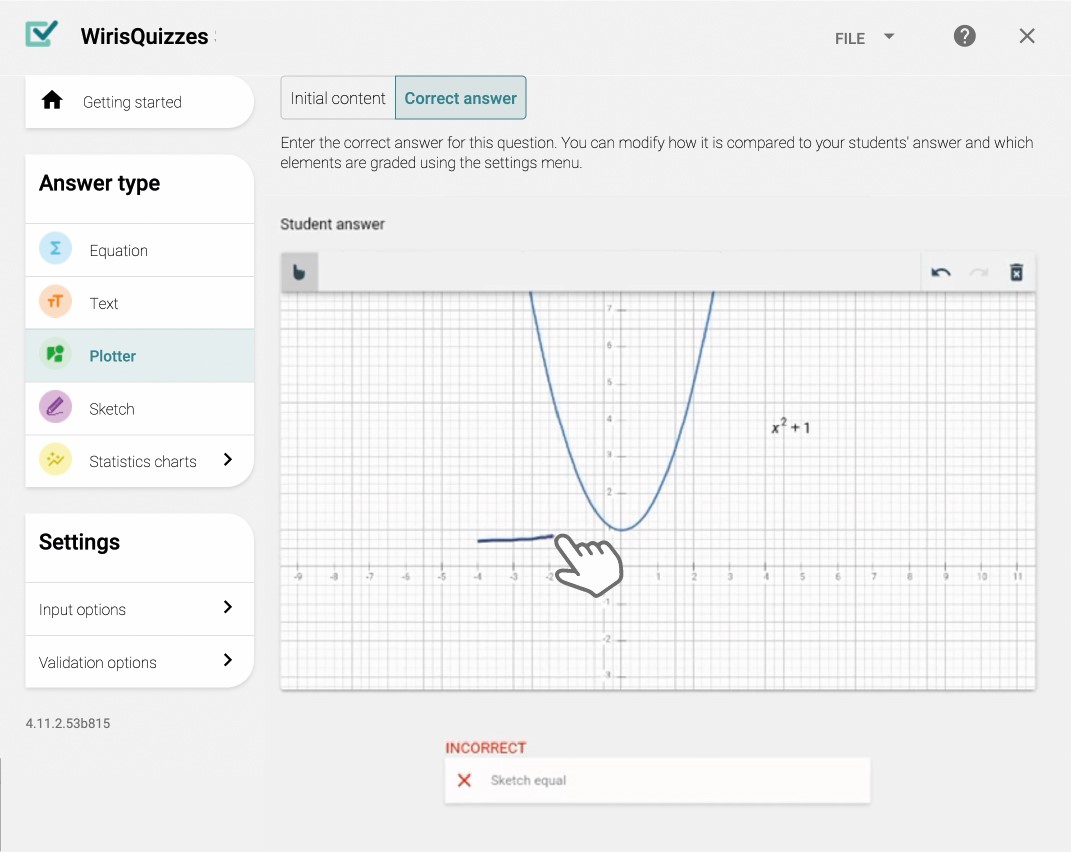The image size is (1071, 852).
Task: Select the Plotter answer type icon
Action: (55, 355)
